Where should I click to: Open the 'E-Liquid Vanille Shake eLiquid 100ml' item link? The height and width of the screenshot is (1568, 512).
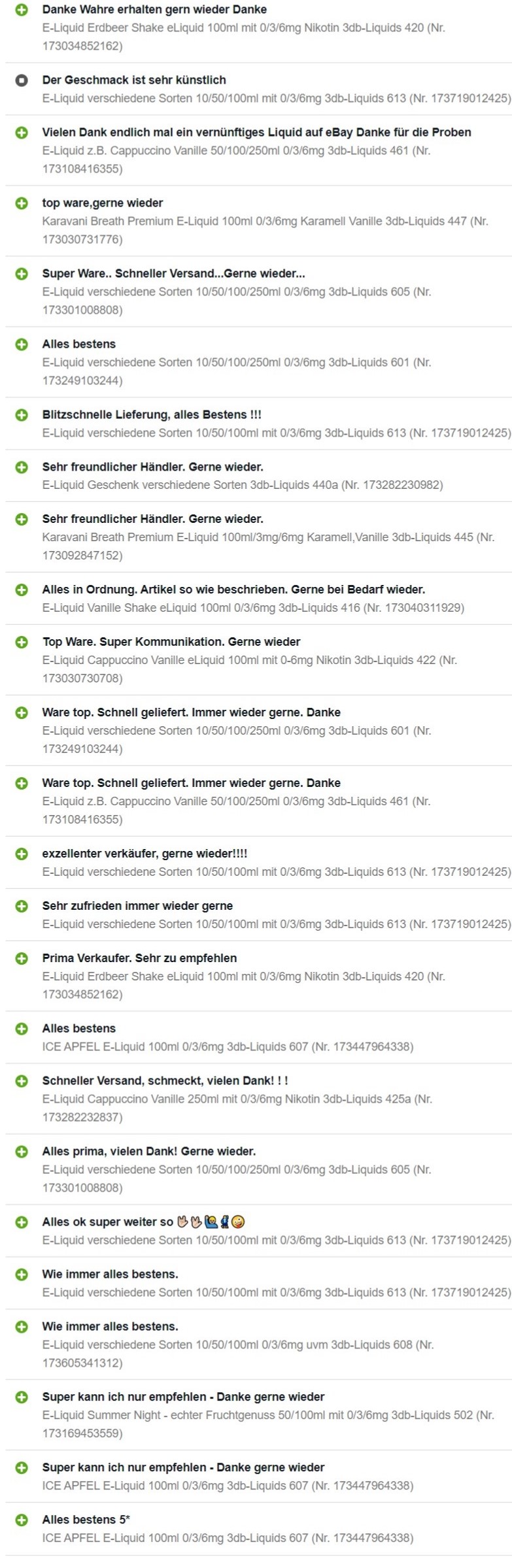(x=253, y=608)
